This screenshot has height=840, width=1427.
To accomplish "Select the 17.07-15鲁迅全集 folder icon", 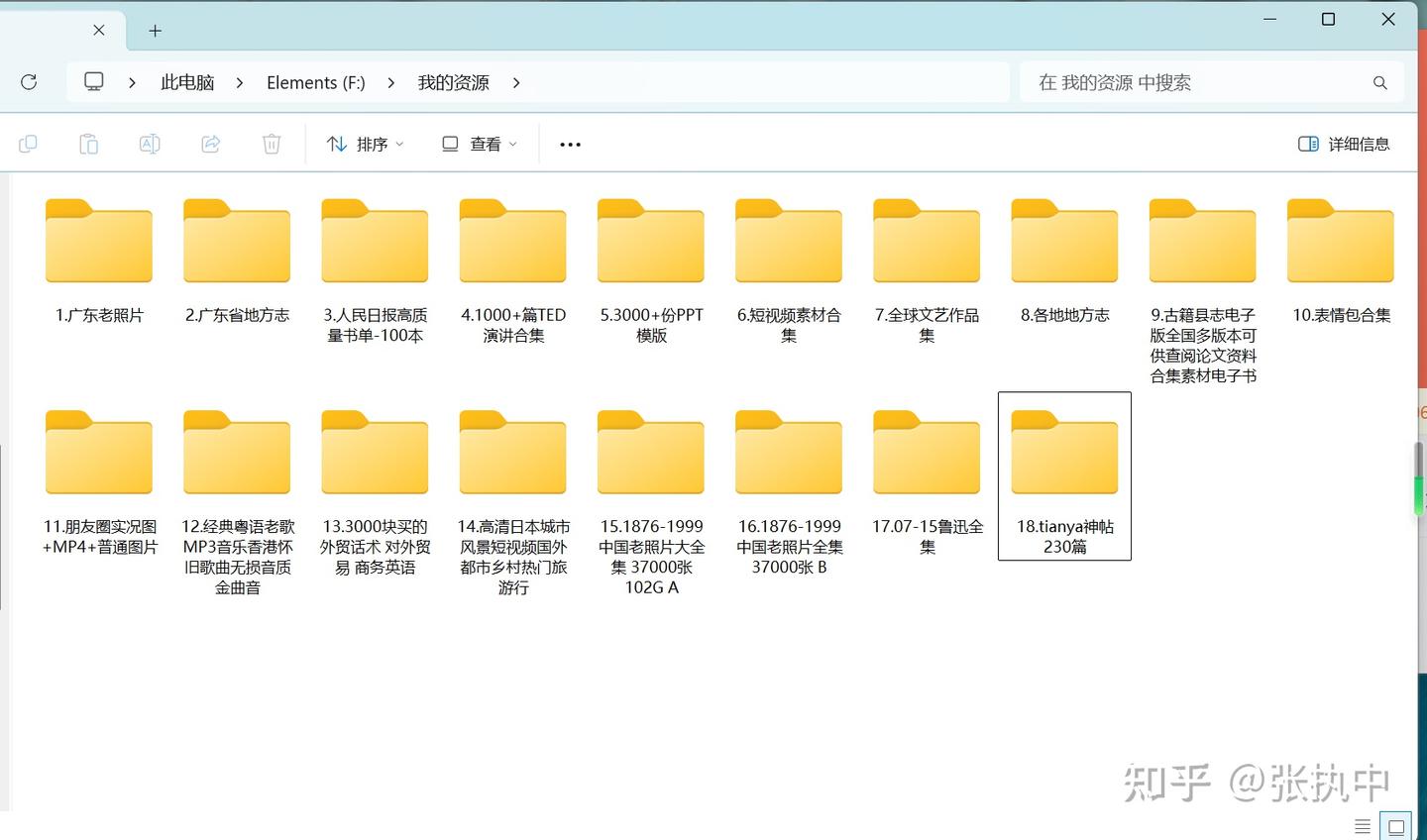I will [x=927, y=453].
